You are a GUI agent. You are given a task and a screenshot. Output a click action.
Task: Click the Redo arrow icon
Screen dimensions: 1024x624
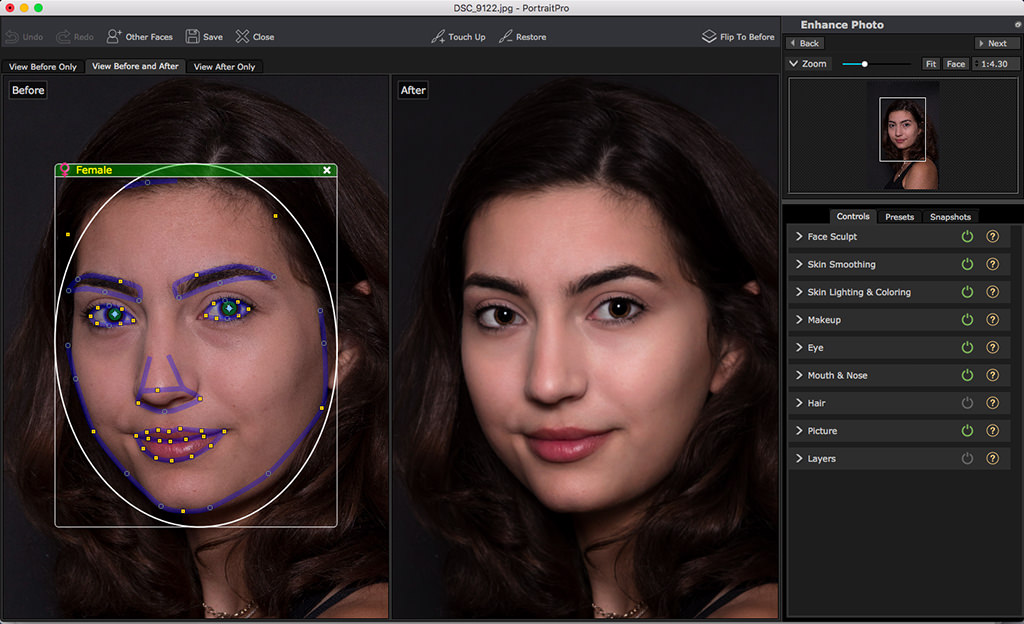(x=63, y=37)
